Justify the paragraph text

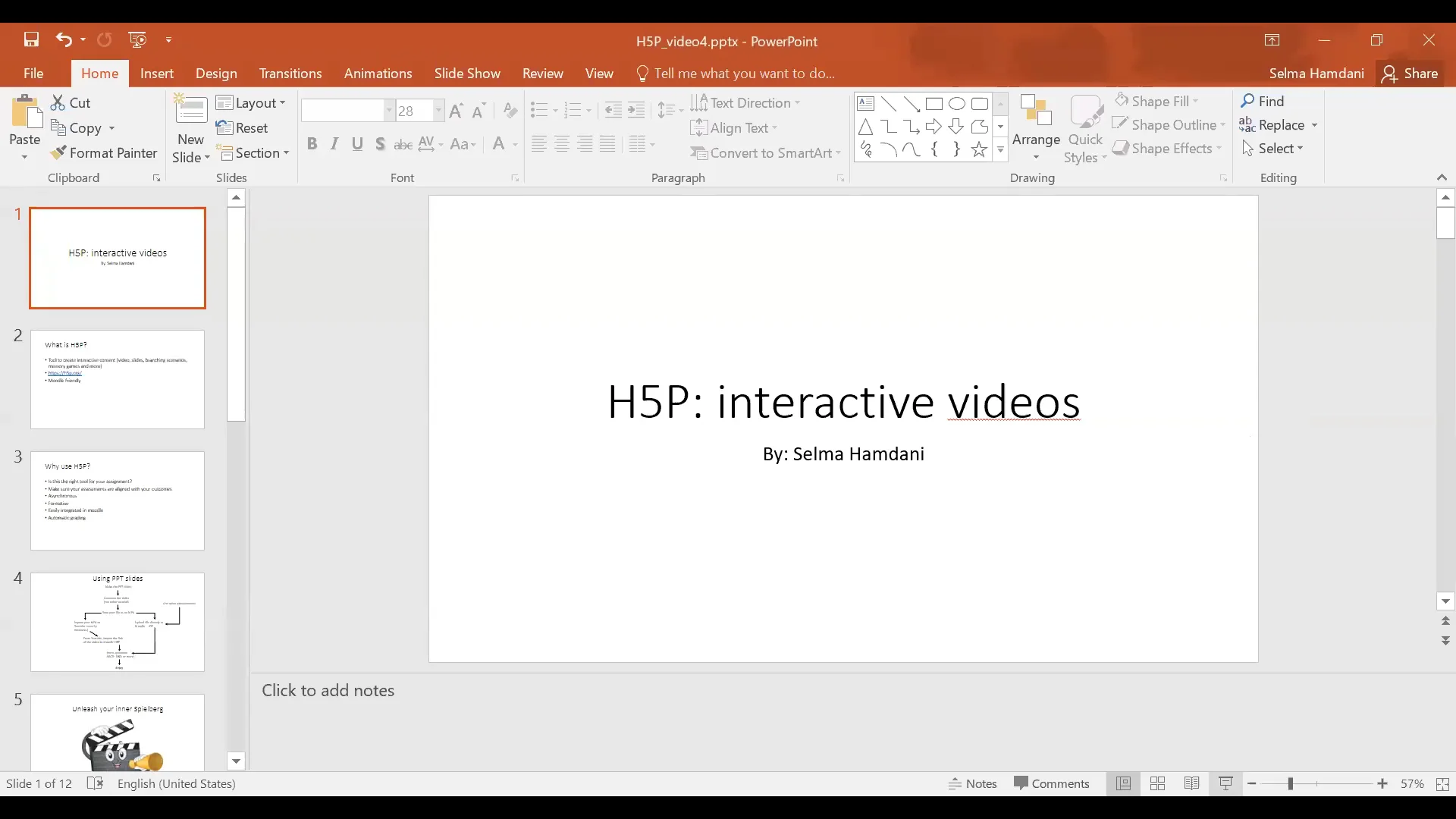pyautogui.click(x=607, y=144)
